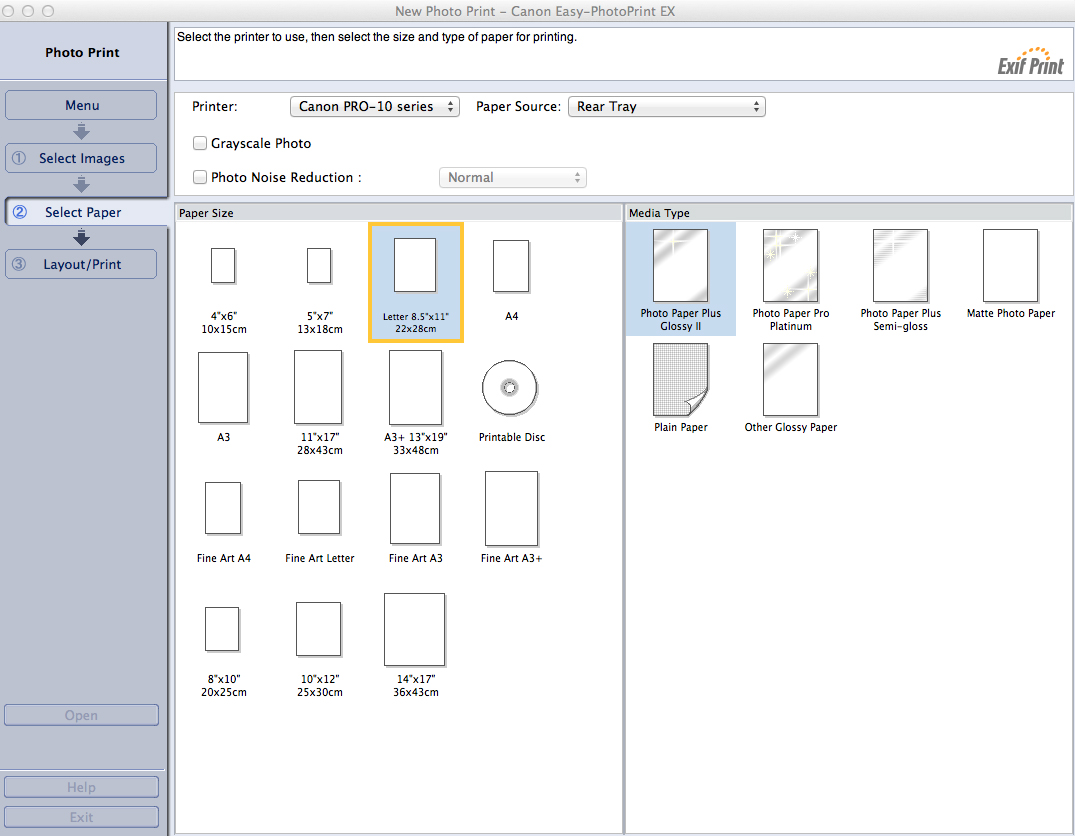Screen dimensions: 1075x836
Task: Choose the 5"x7" 13x18cm paper size
Action: pyautogui.click(x=319, y=266)
